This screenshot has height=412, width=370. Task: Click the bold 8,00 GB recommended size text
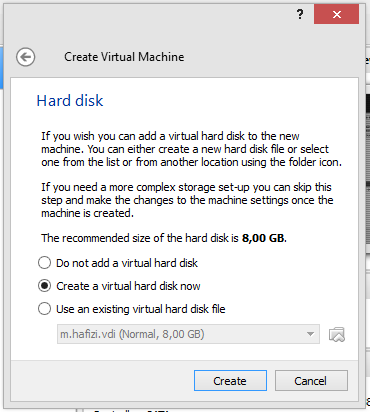[x=263, y=238]
